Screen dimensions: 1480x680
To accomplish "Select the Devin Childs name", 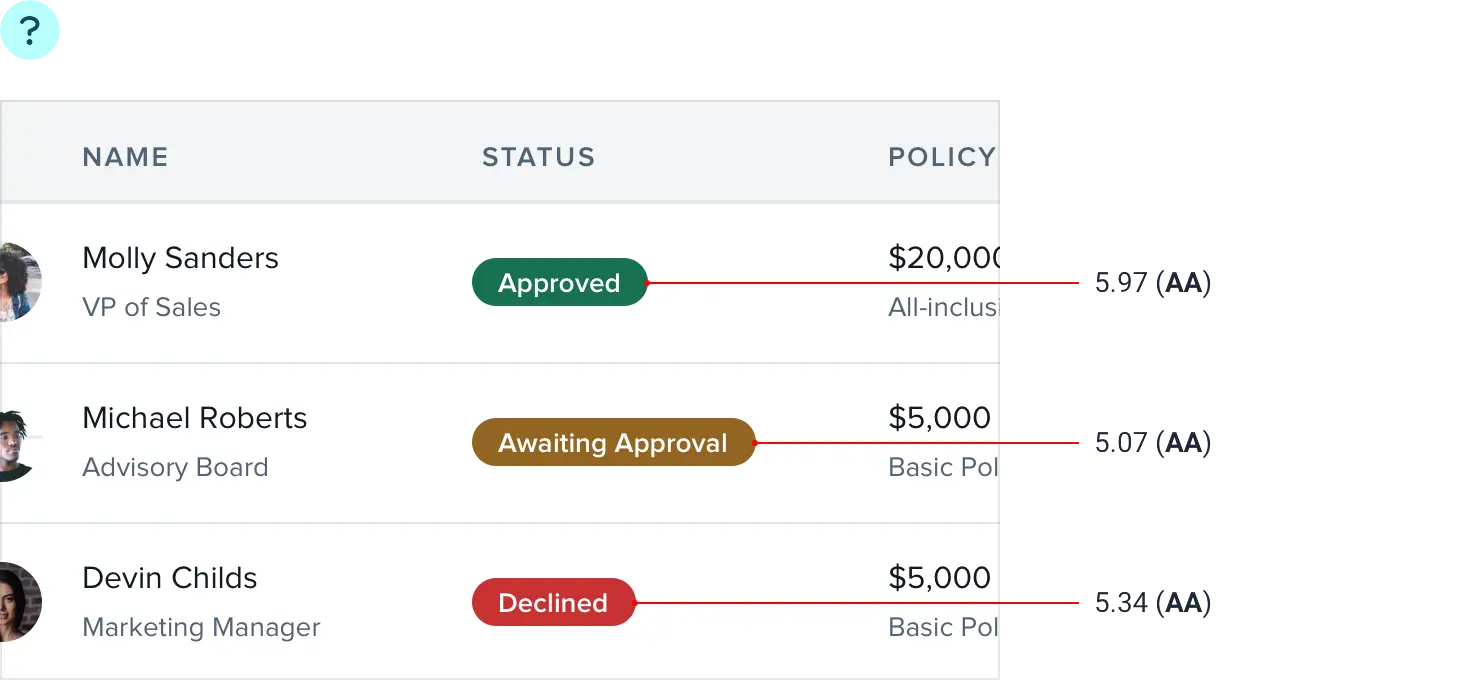I will click(x=169, y=578).
